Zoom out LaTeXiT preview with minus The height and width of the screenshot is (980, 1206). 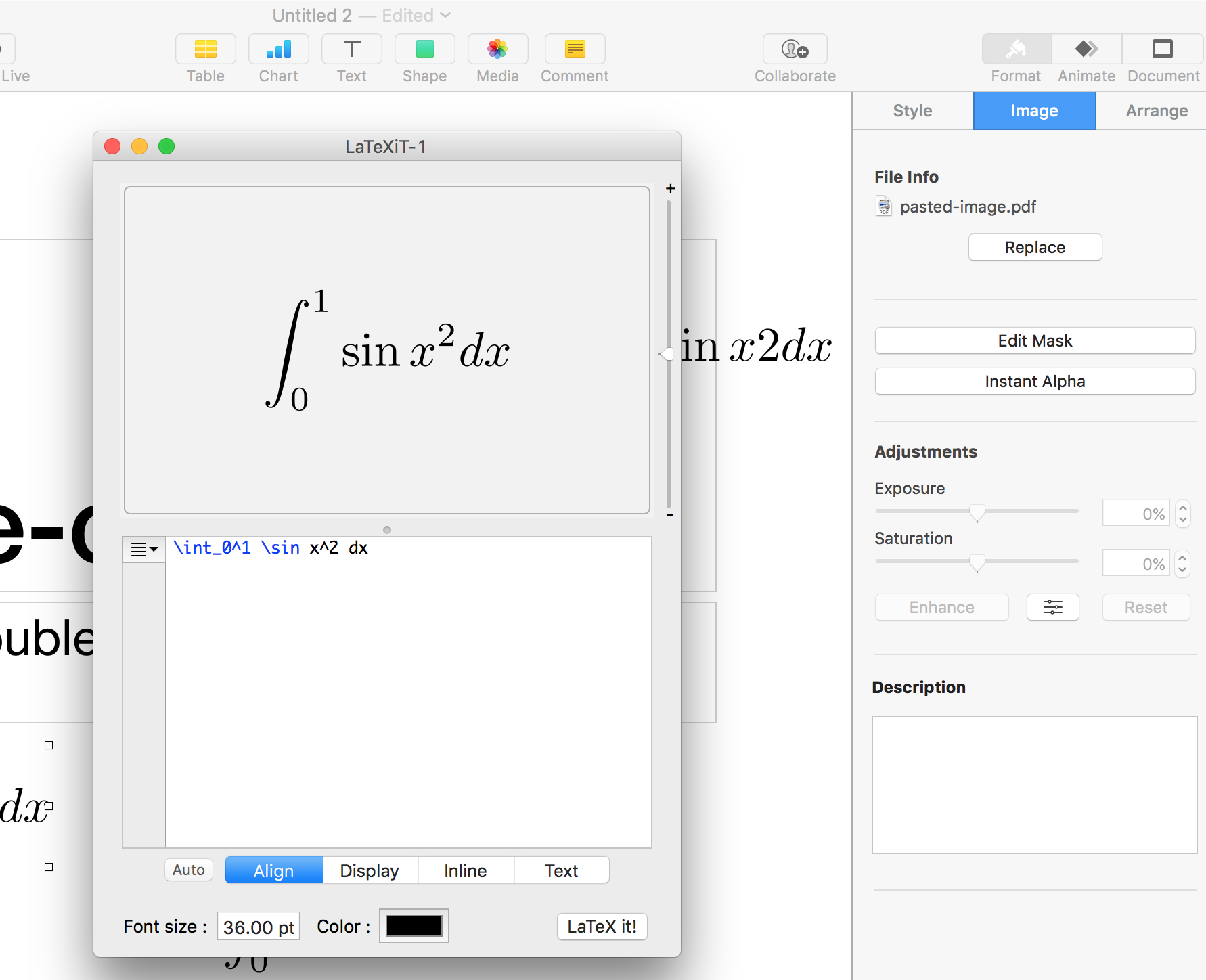[x=670, y=516]
